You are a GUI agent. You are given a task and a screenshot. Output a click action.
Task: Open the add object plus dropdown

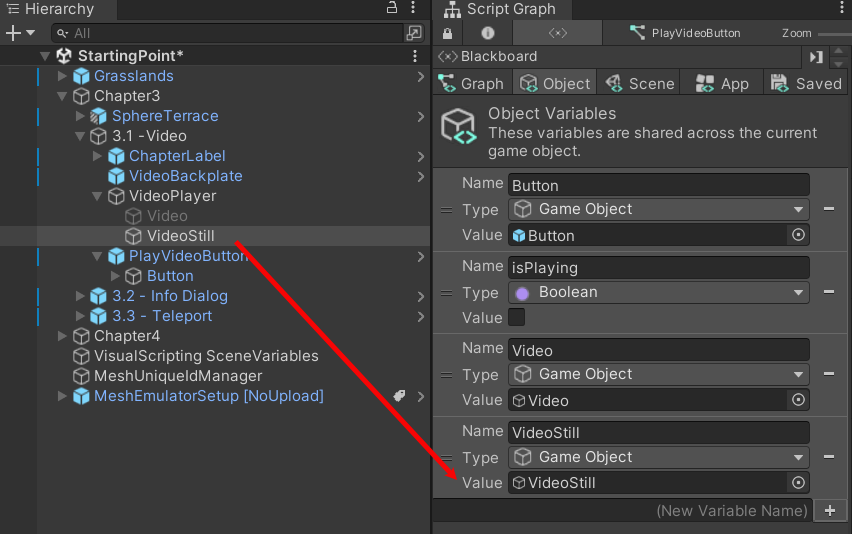click(x=20, y=33)
